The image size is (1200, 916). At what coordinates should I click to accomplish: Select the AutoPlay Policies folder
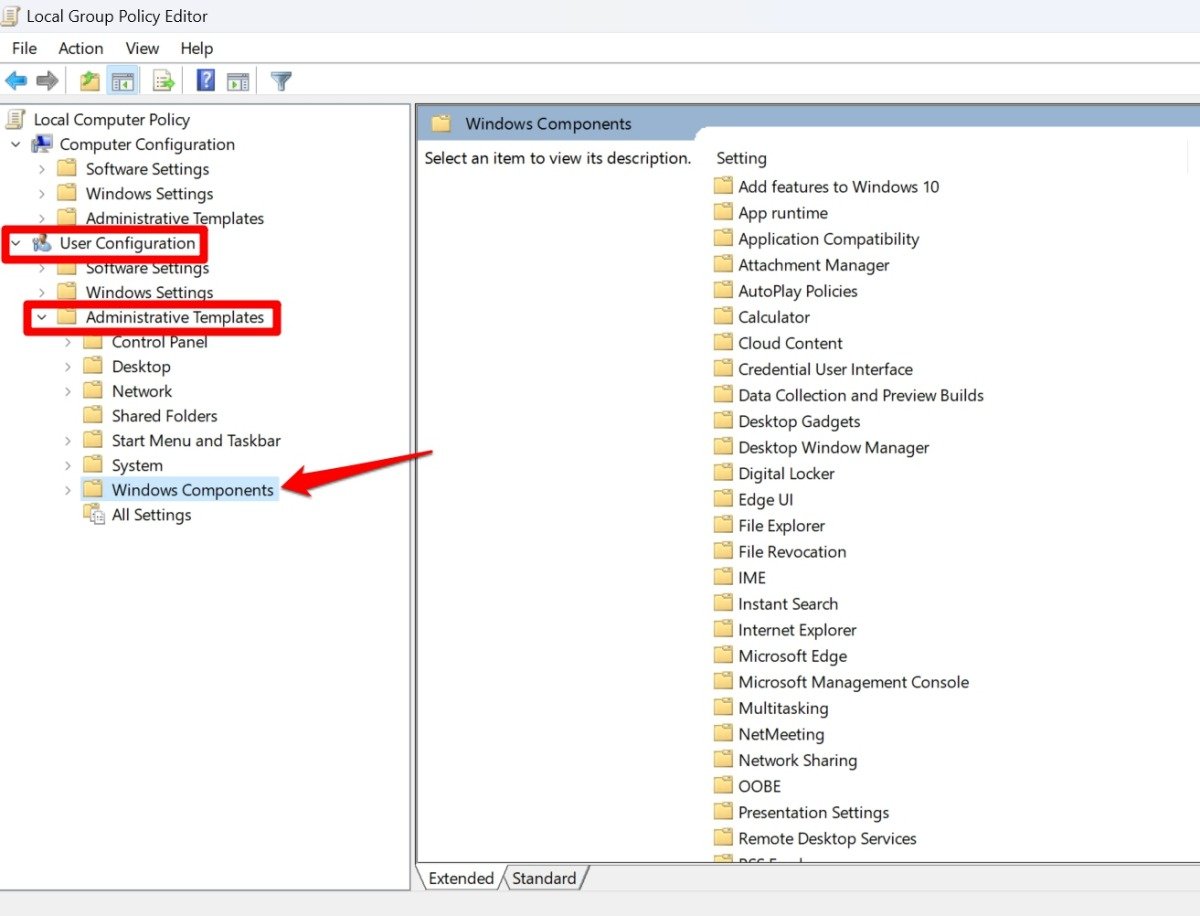click(x=797, y=291)
